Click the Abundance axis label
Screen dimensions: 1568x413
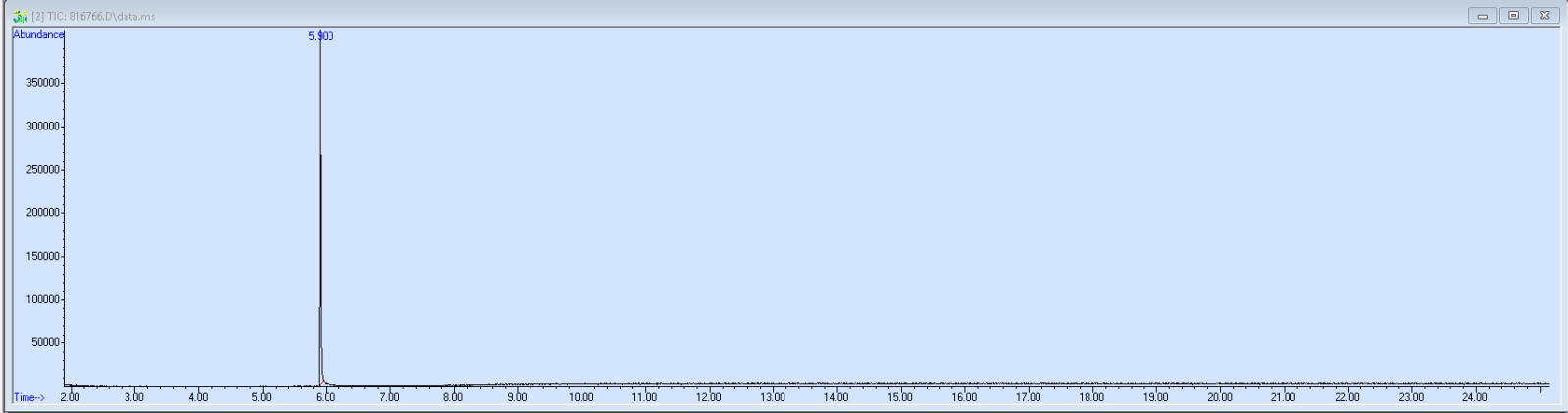click(x=38, y=35)
